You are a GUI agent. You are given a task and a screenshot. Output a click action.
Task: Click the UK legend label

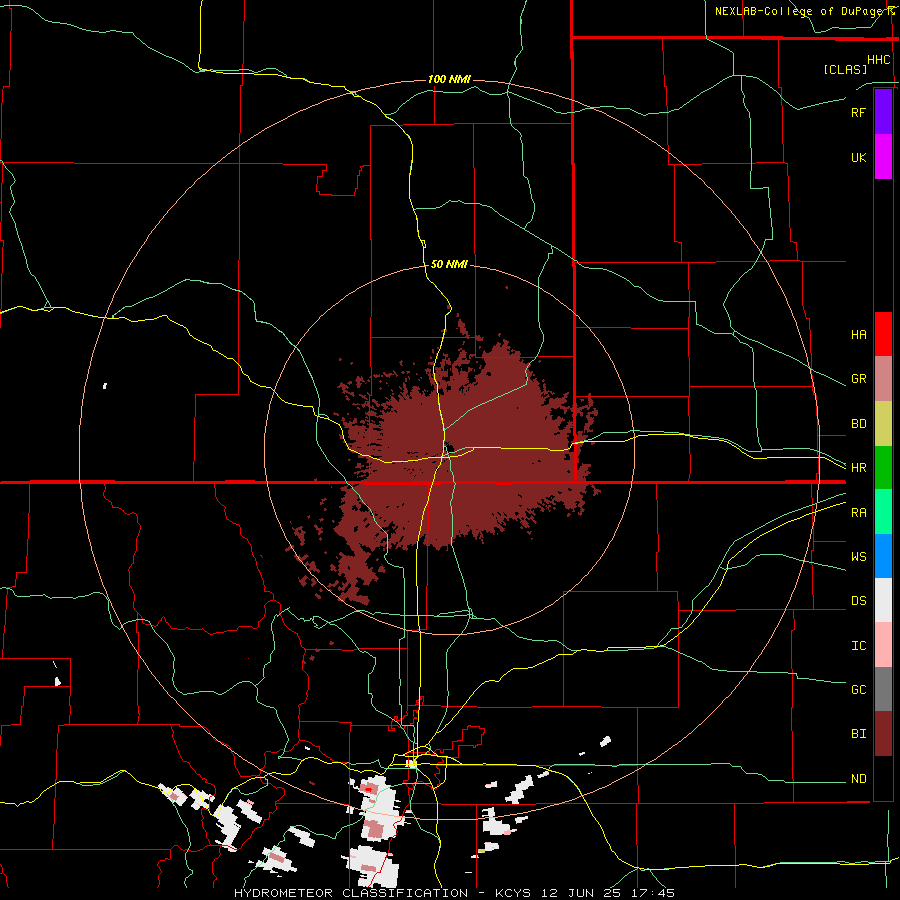(858, 157)
